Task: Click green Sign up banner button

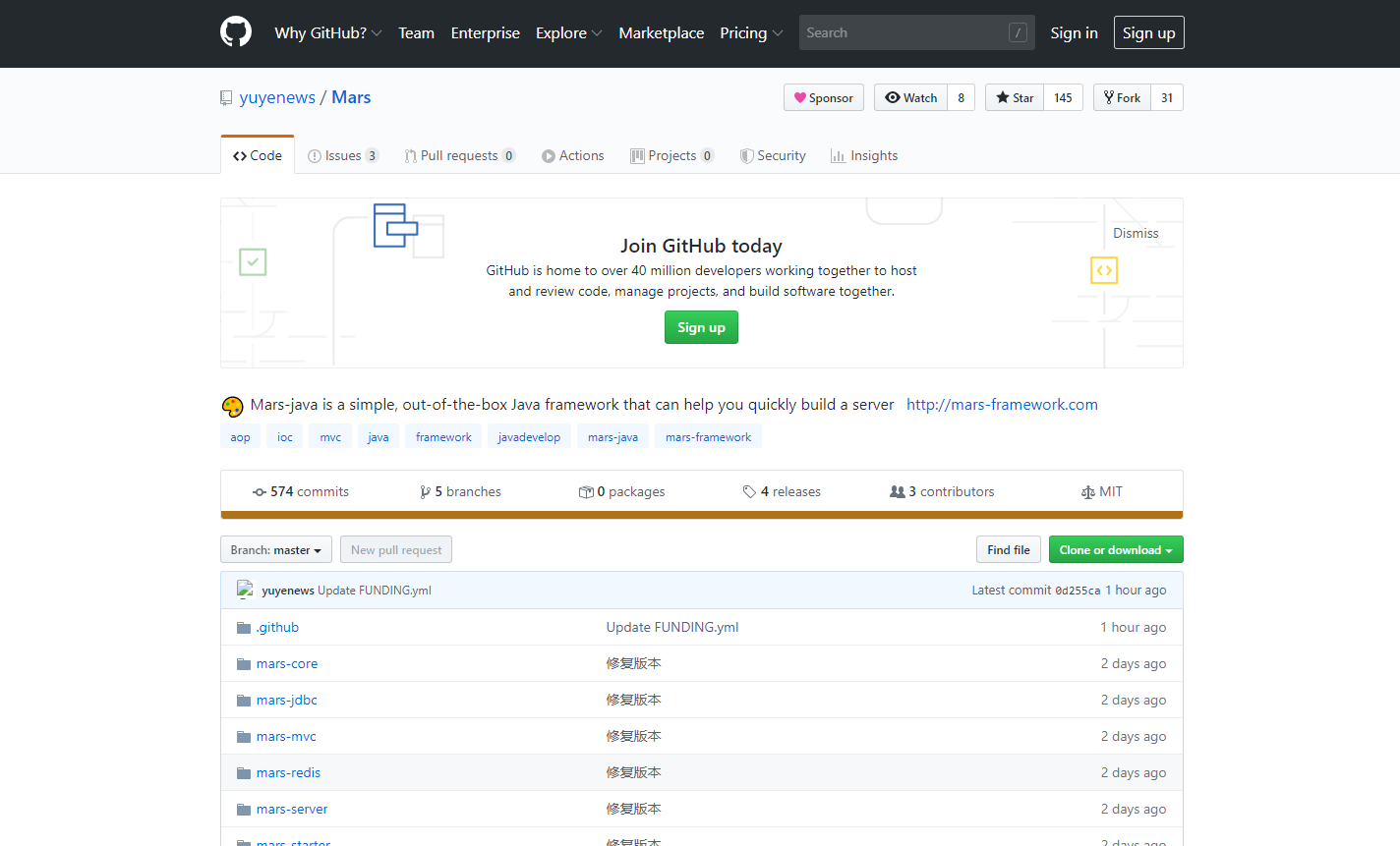Action: tap(701, 327)
